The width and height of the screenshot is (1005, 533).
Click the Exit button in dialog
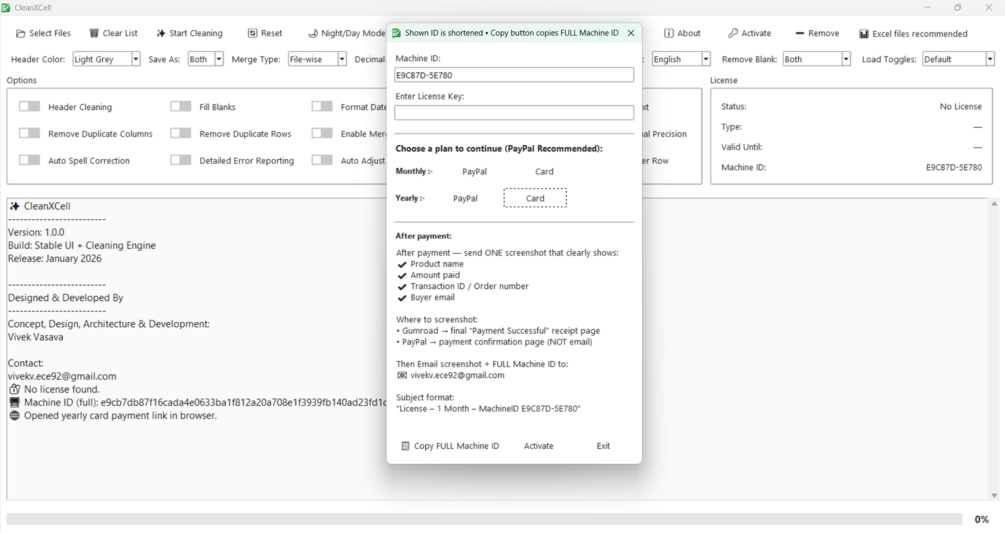(603, 446)
